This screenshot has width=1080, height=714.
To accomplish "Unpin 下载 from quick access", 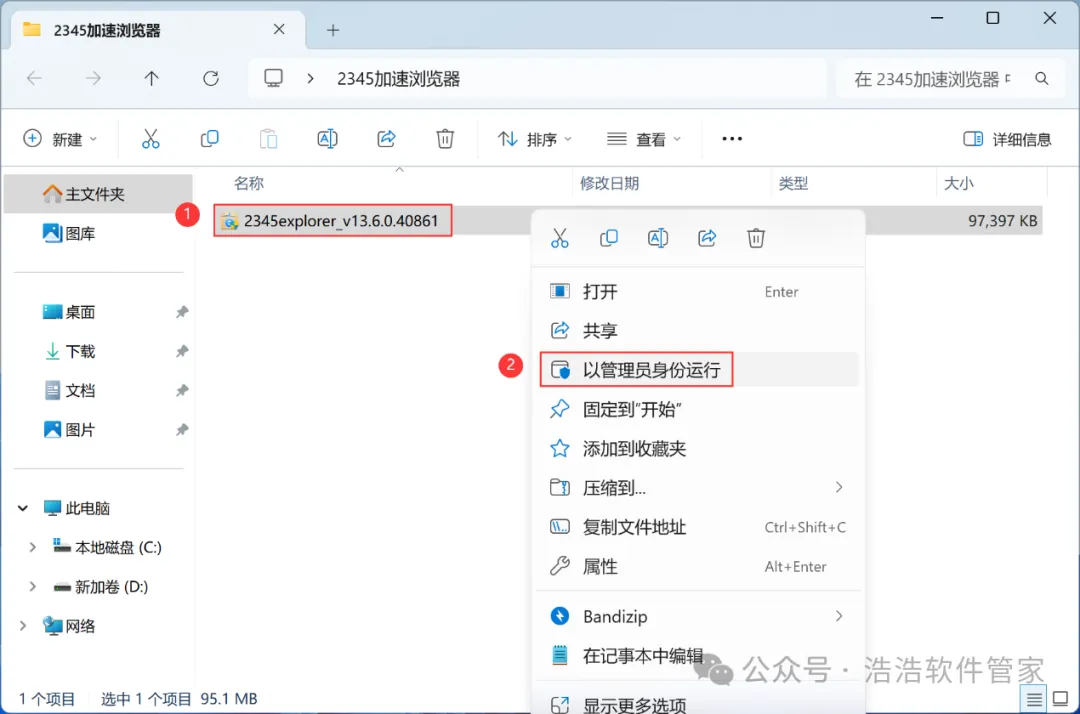I will [182, 351].
